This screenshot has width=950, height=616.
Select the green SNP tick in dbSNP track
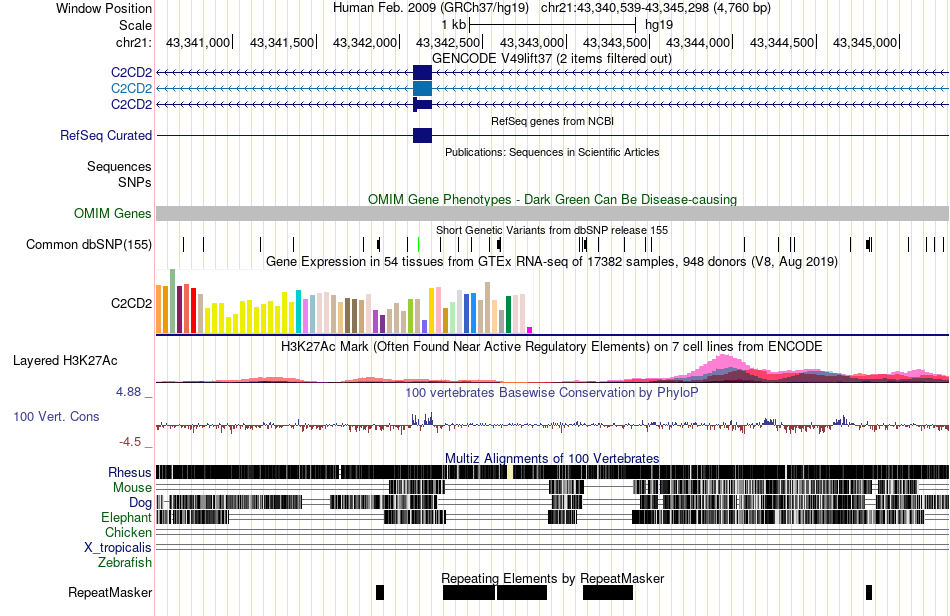coord(419,245)
